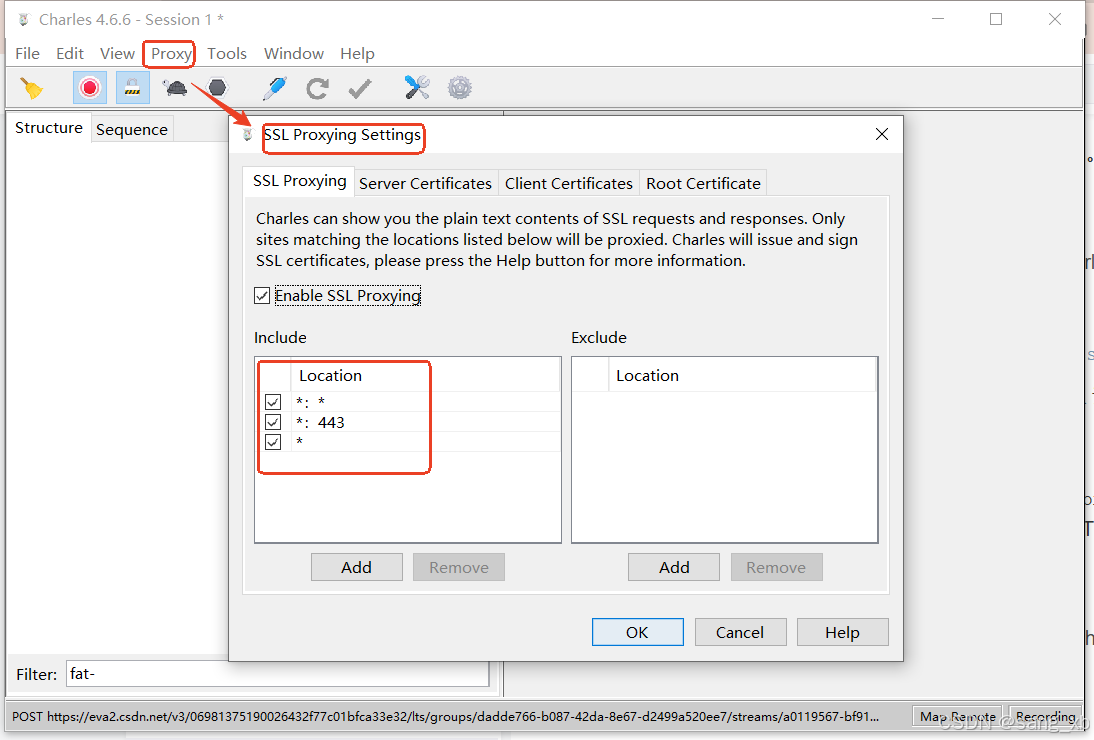Open the Proxy menu
The image size is (1094, 740).
pyautogui.click(x=171, y=54)
